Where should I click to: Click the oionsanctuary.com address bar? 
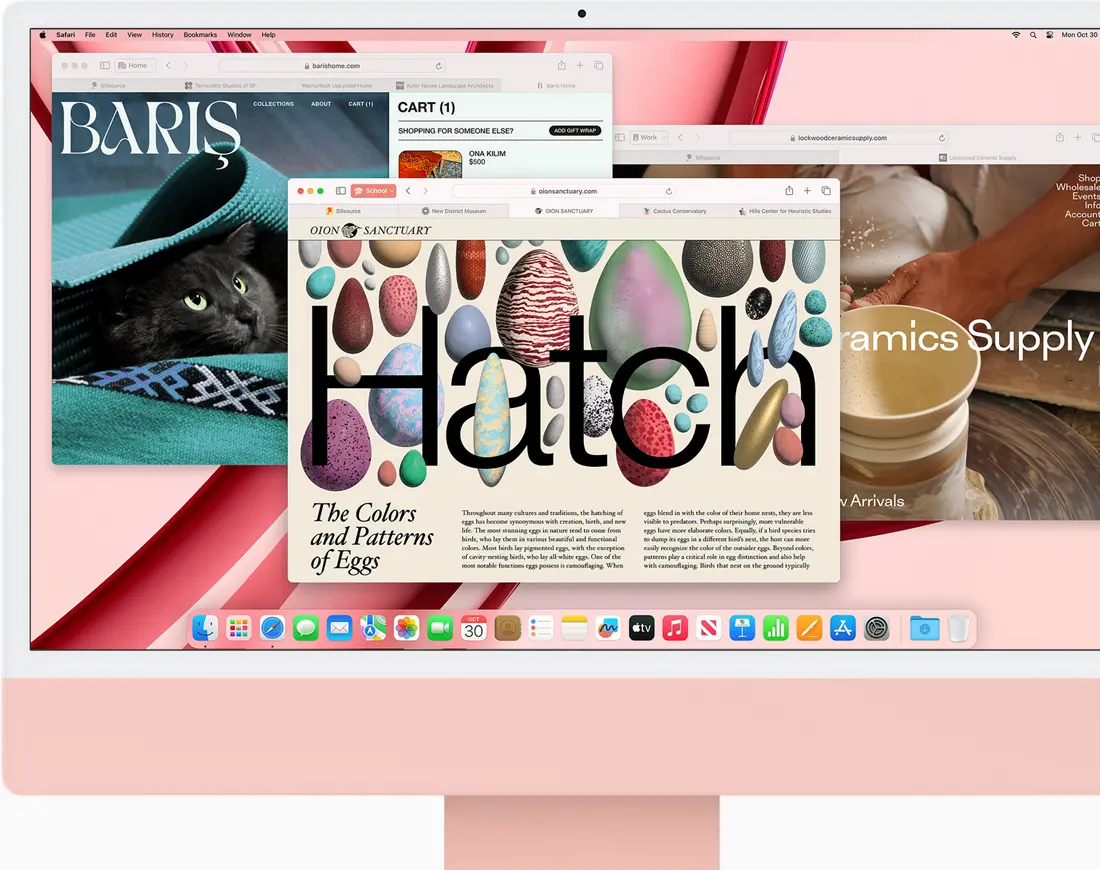point(564,191)
